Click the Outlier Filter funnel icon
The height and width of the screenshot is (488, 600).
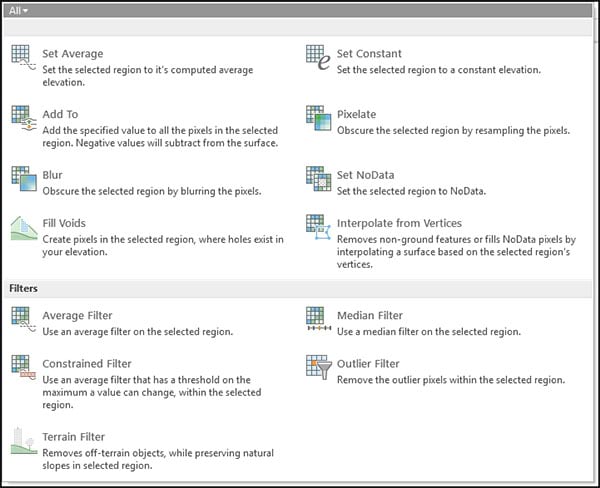tap(317, 368)
